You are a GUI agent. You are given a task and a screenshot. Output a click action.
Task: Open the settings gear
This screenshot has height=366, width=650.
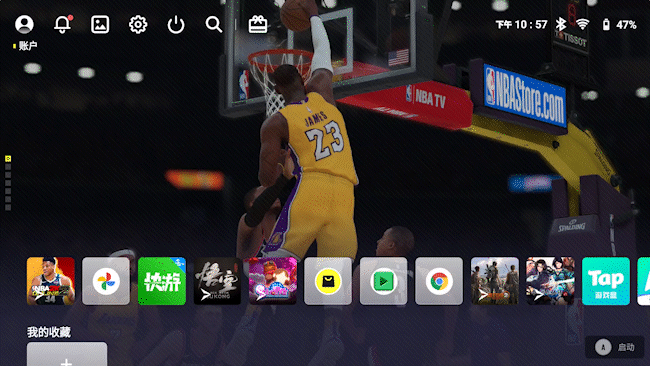[x=138, y=24]
